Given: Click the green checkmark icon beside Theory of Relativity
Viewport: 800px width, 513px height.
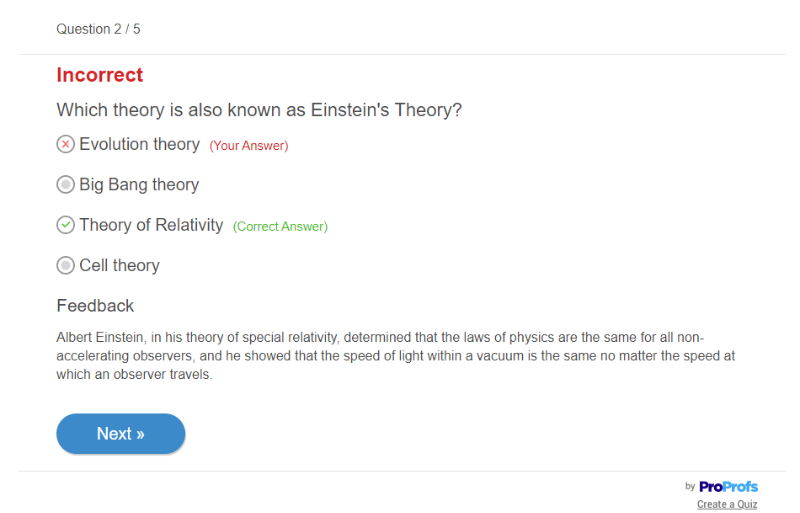Looking at the screenshot, I should click(65, 225).
